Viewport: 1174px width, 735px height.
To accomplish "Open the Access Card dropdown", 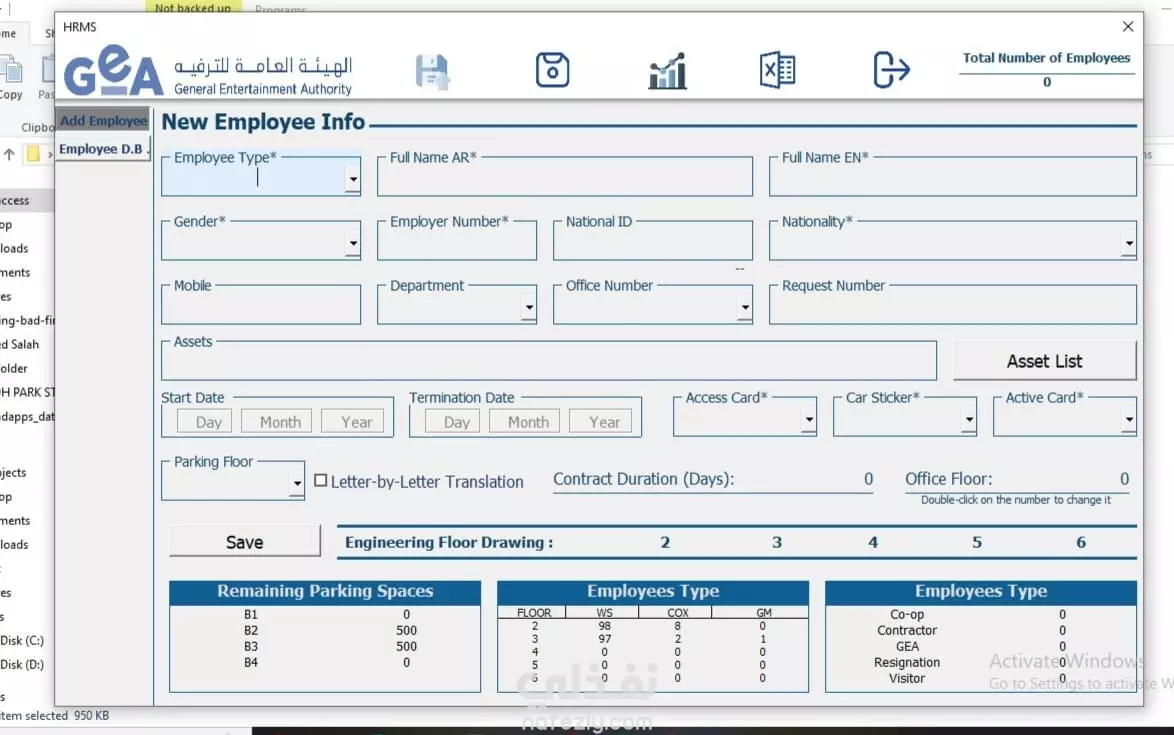I will tap(809, 419).
